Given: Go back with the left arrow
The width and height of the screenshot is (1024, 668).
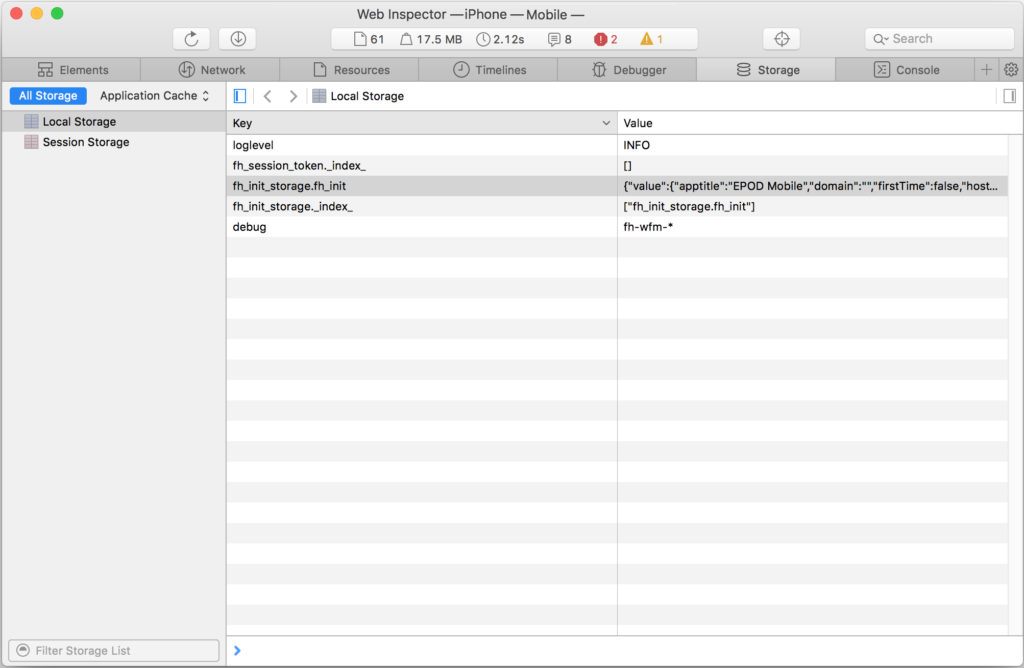Looking at the screenshot, I should [268, 96].
